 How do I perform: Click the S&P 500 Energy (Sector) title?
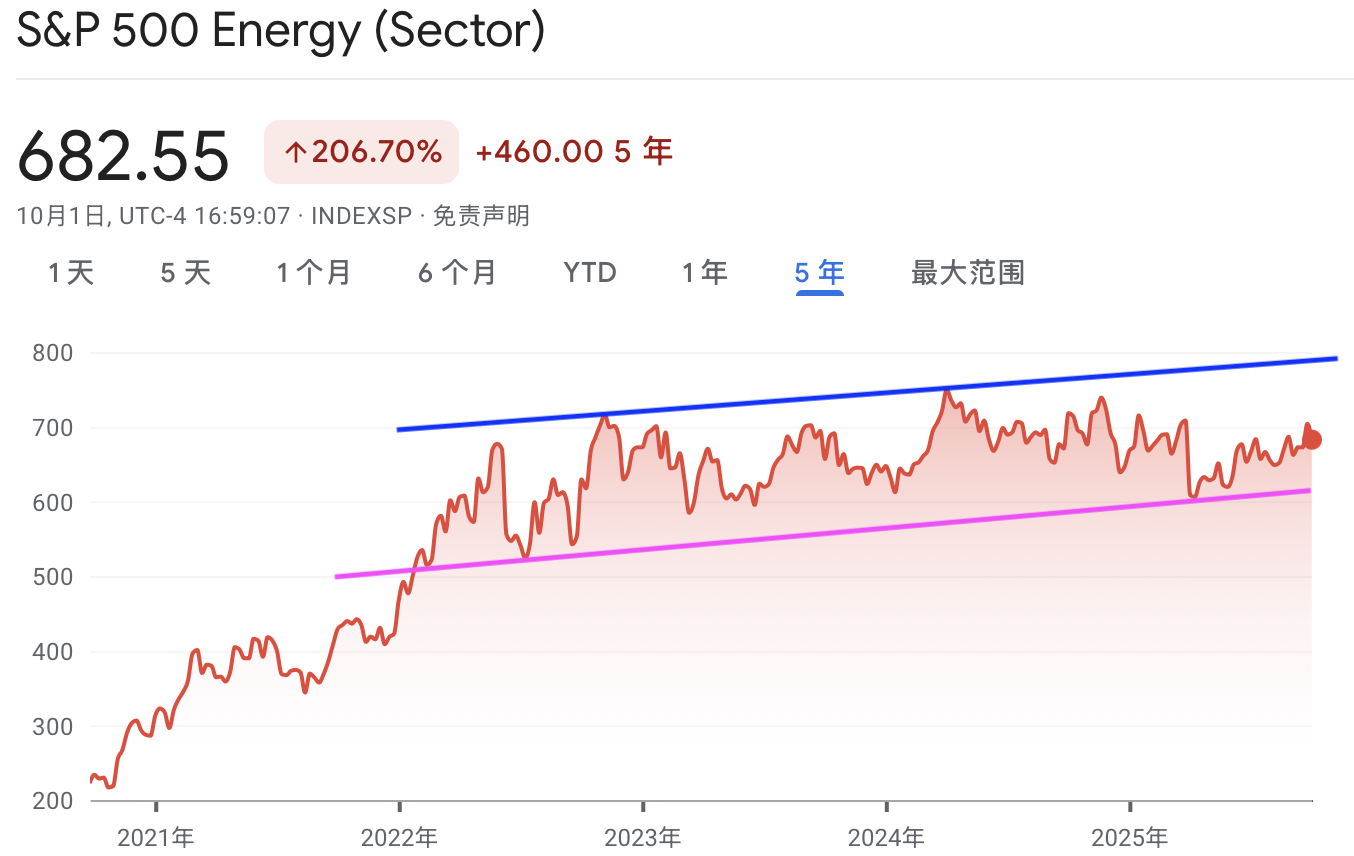click(x=282, y=31)
